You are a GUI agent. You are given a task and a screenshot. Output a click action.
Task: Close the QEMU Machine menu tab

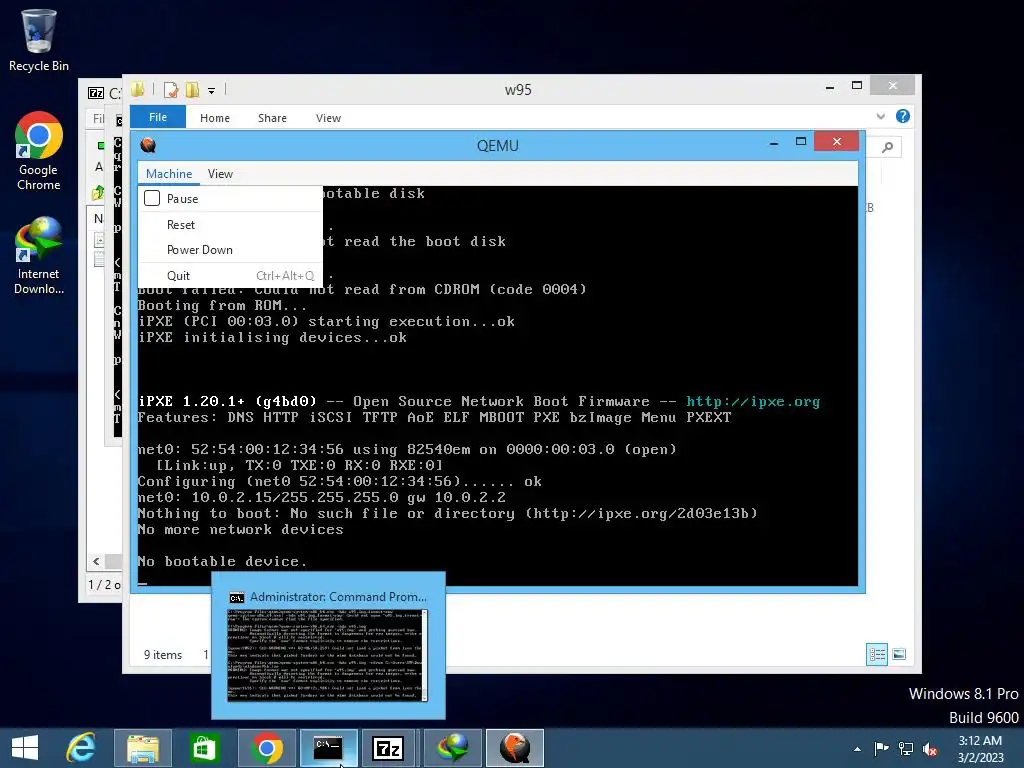(168, 174)
